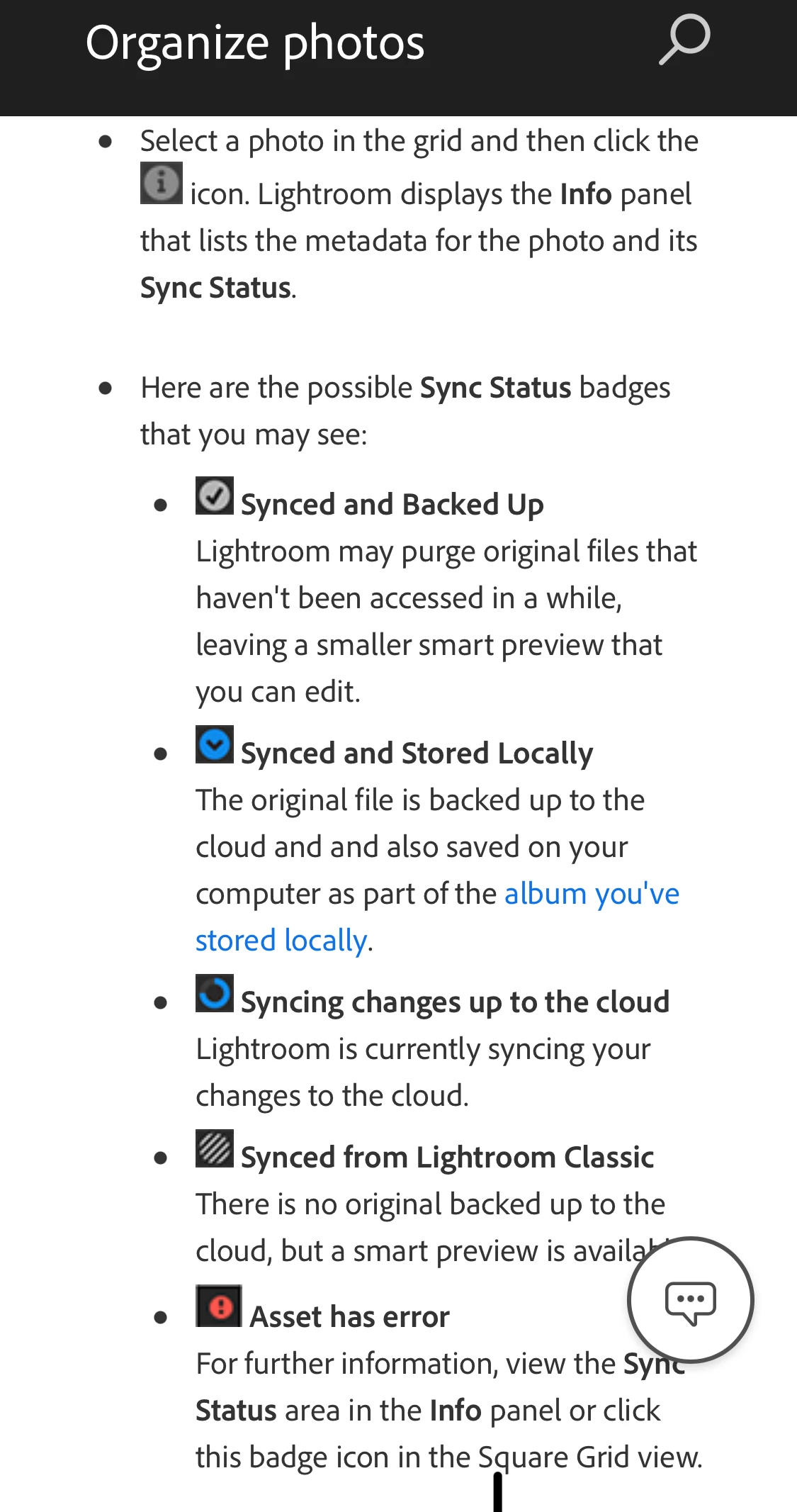Click the red Asset has error badge

pos(219,1306)
